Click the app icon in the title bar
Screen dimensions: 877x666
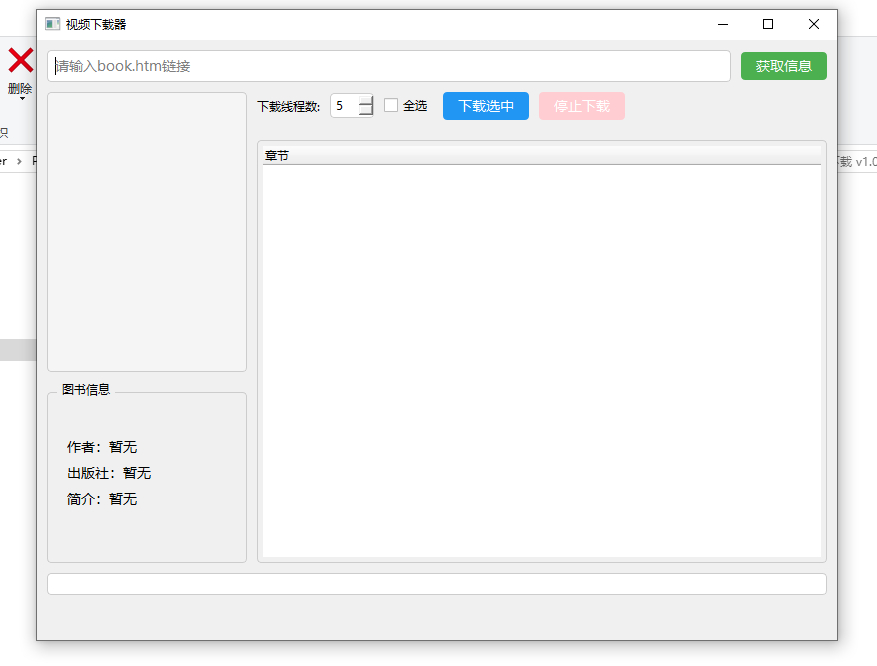click(x=53, y=24)
